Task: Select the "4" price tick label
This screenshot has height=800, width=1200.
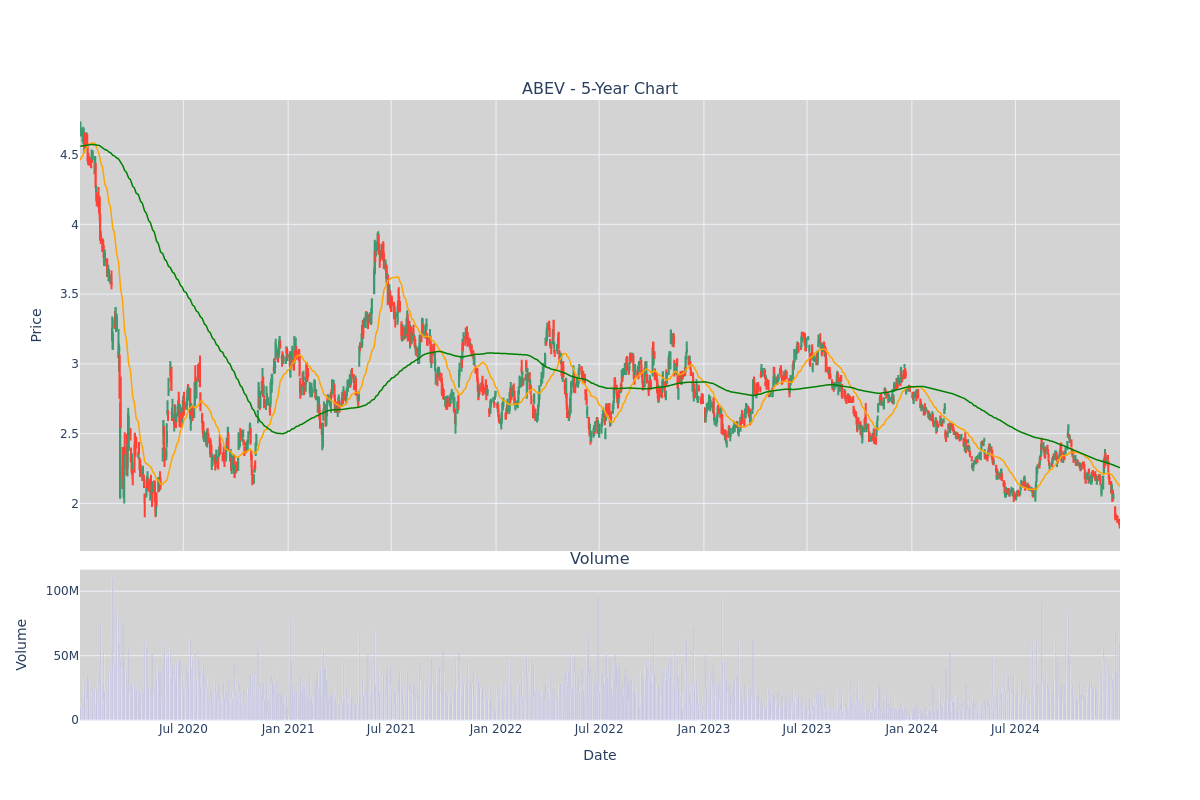Action: (74, 225)
